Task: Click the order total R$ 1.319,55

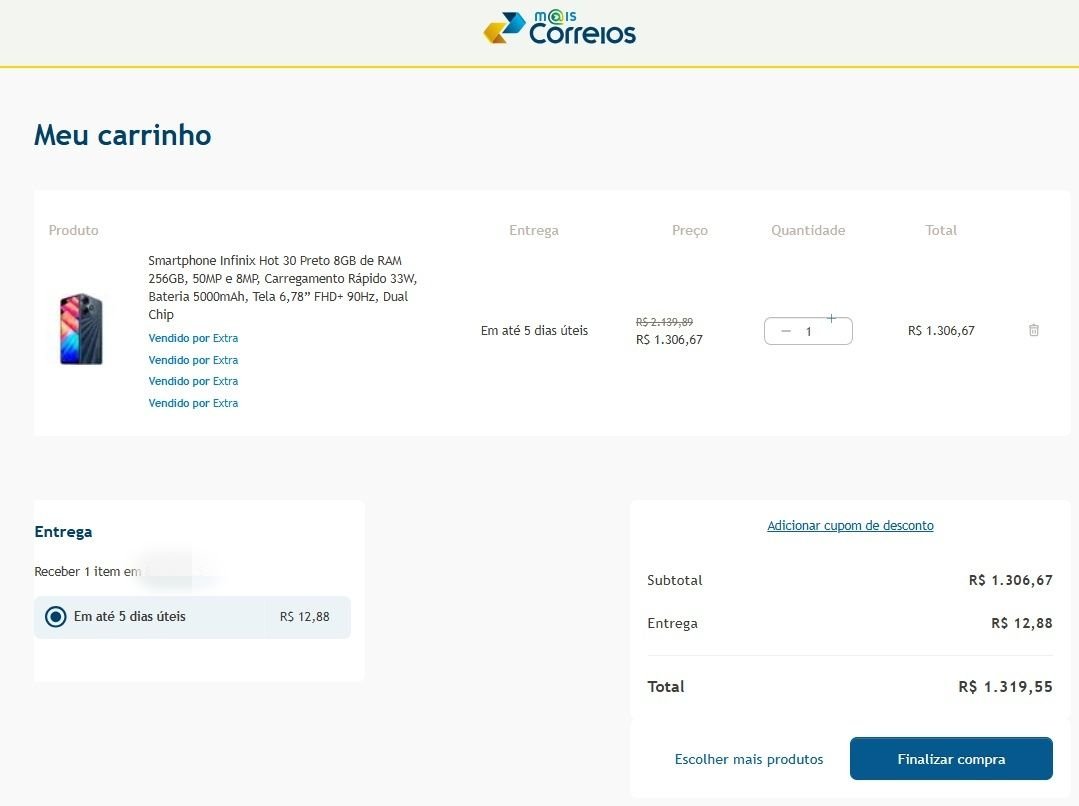Action: (1005, 687)
